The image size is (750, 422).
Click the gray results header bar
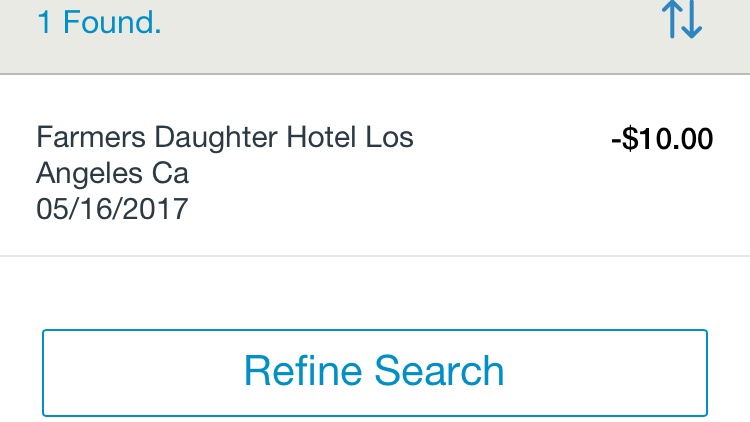tap(375, 37)
